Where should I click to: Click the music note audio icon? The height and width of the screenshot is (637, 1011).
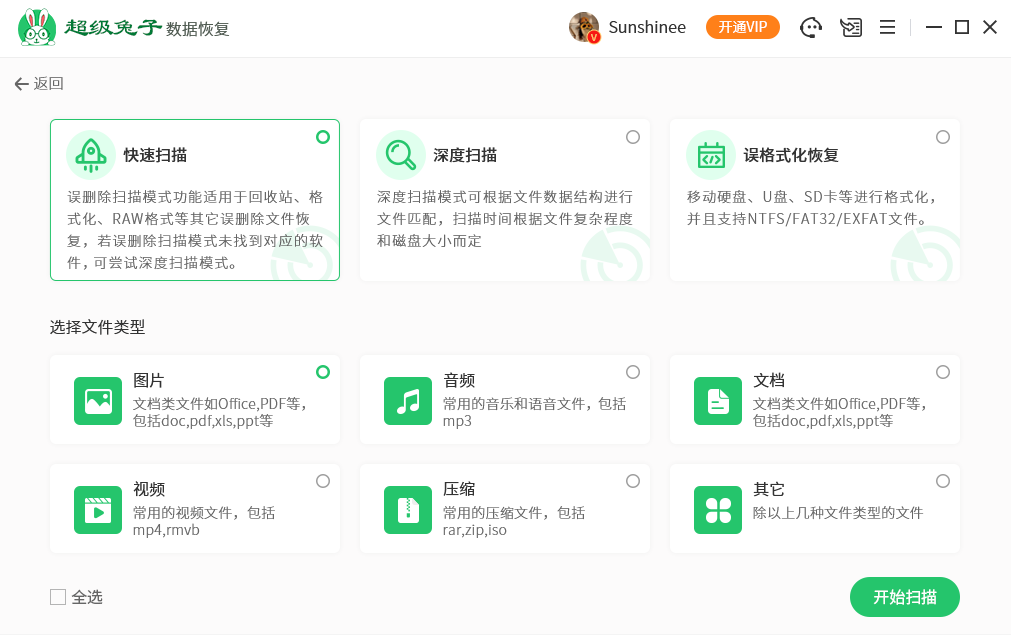pos(408,401)
